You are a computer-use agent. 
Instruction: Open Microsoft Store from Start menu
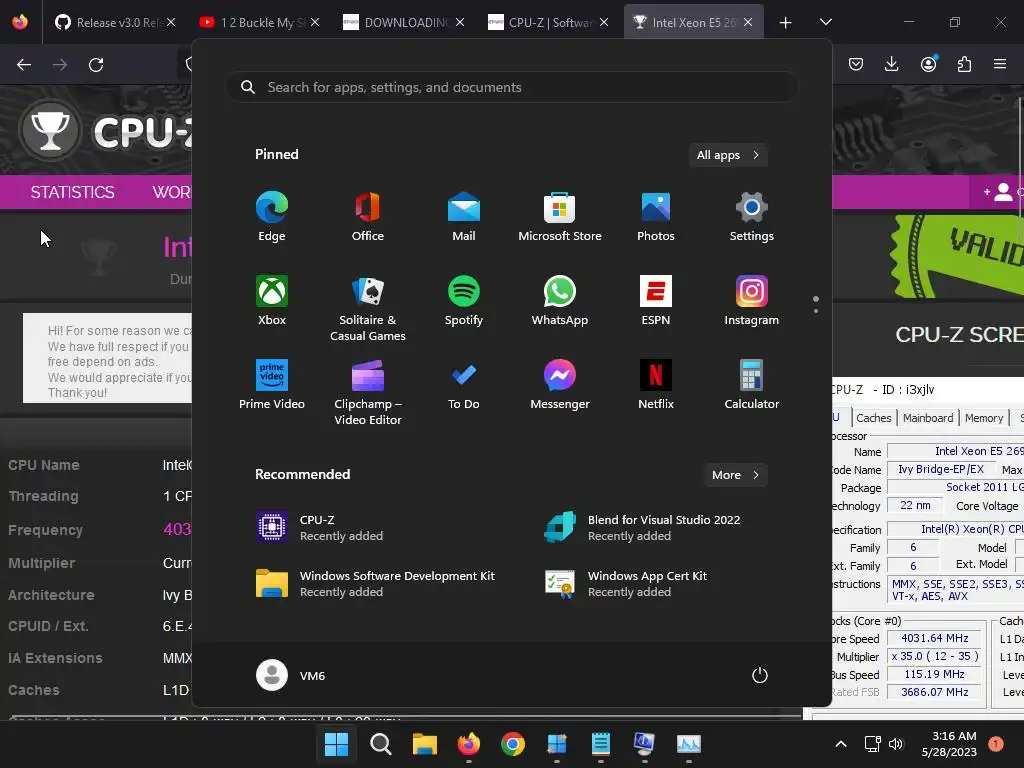coord(560,217)
